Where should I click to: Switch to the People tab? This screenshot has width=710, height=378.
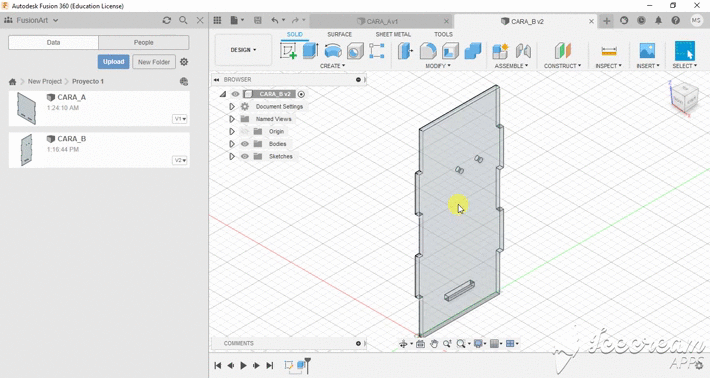point(144,43)
